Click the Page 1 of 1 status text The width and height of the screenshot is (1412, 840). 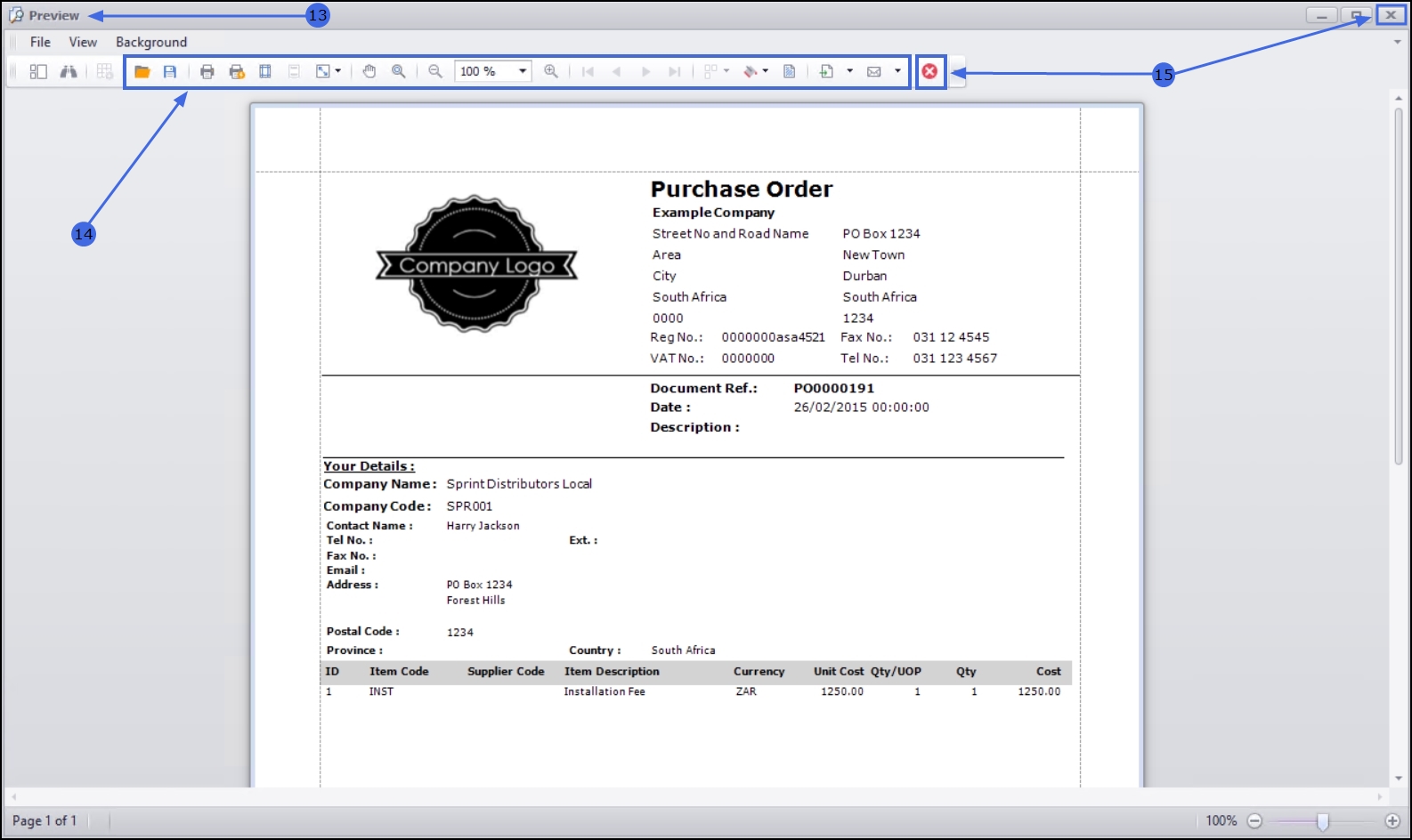tap(45, 820)
